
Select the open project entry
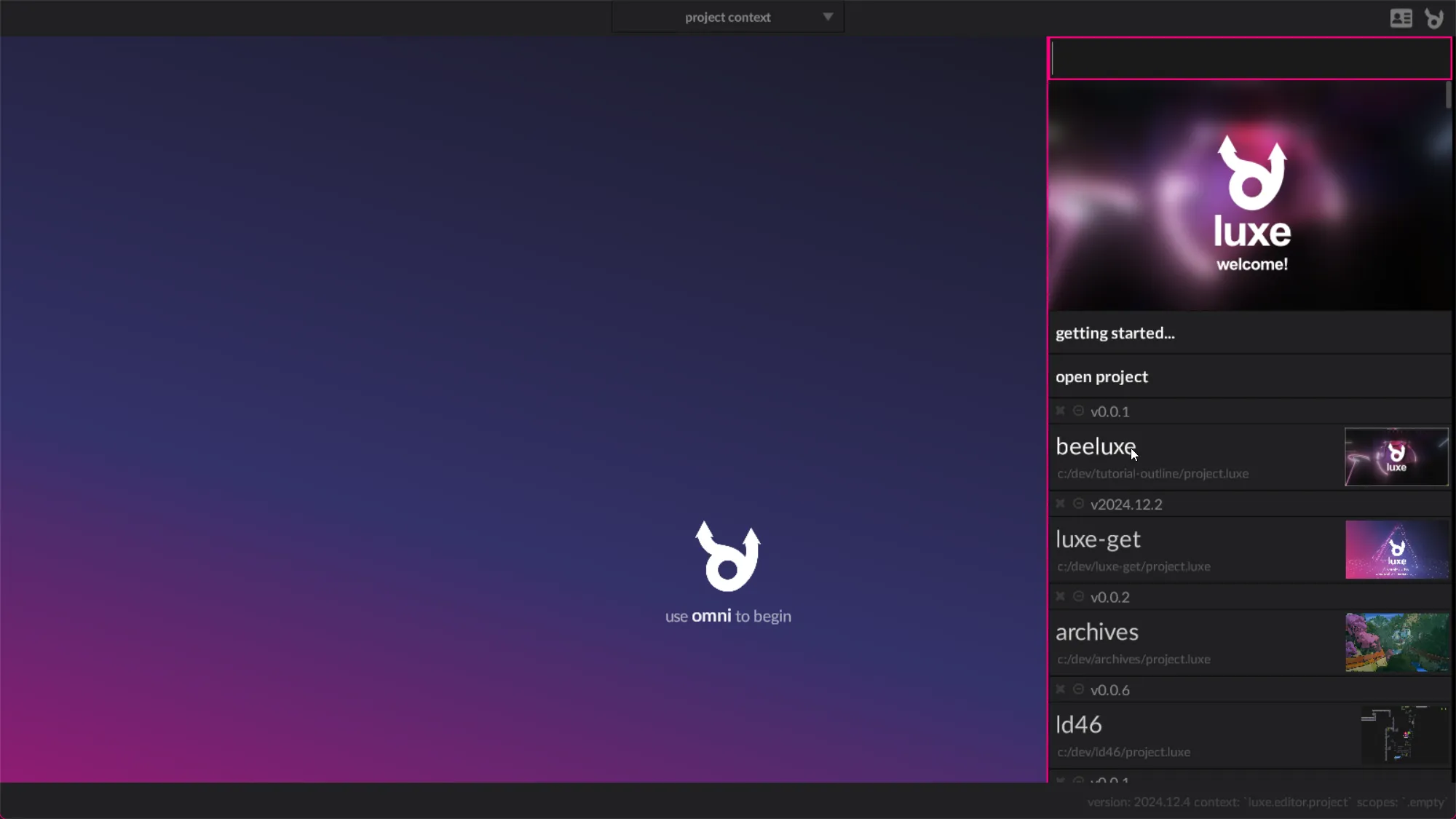point(1101,377)
